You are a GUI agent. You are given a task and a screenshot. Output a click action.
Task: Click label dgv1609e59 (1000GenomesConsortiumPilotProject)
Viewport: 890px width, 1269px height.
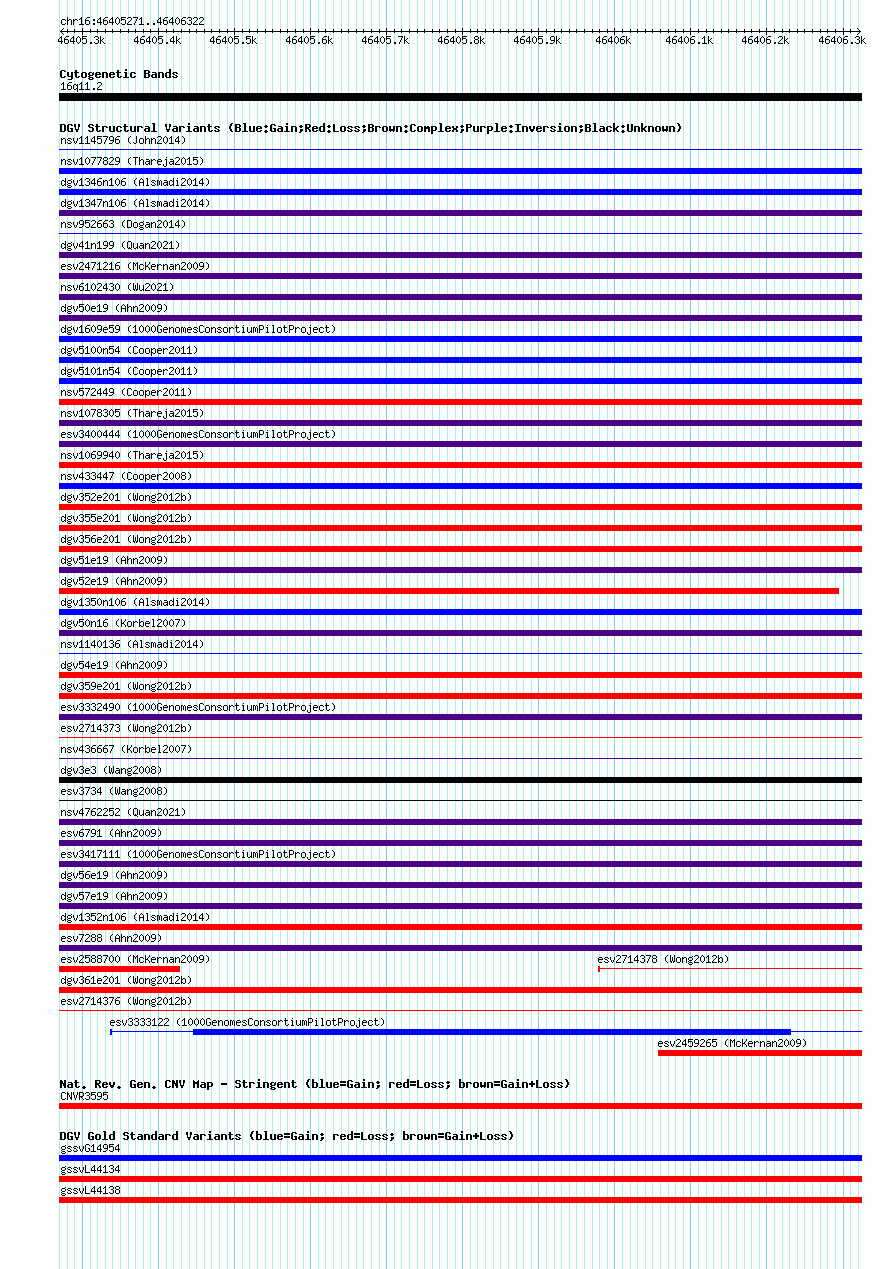pos(198,329)
